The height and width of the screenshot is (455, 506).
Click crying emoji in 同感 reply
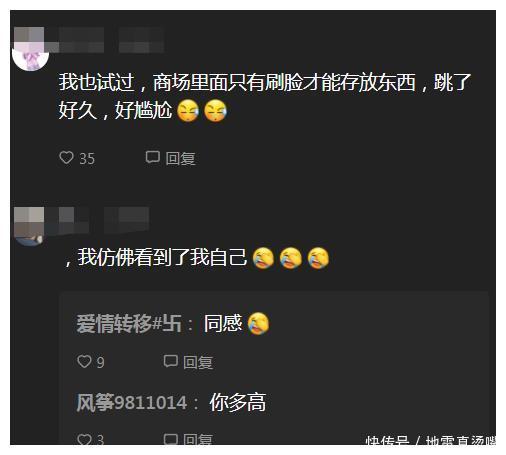[x=258, y=323]
